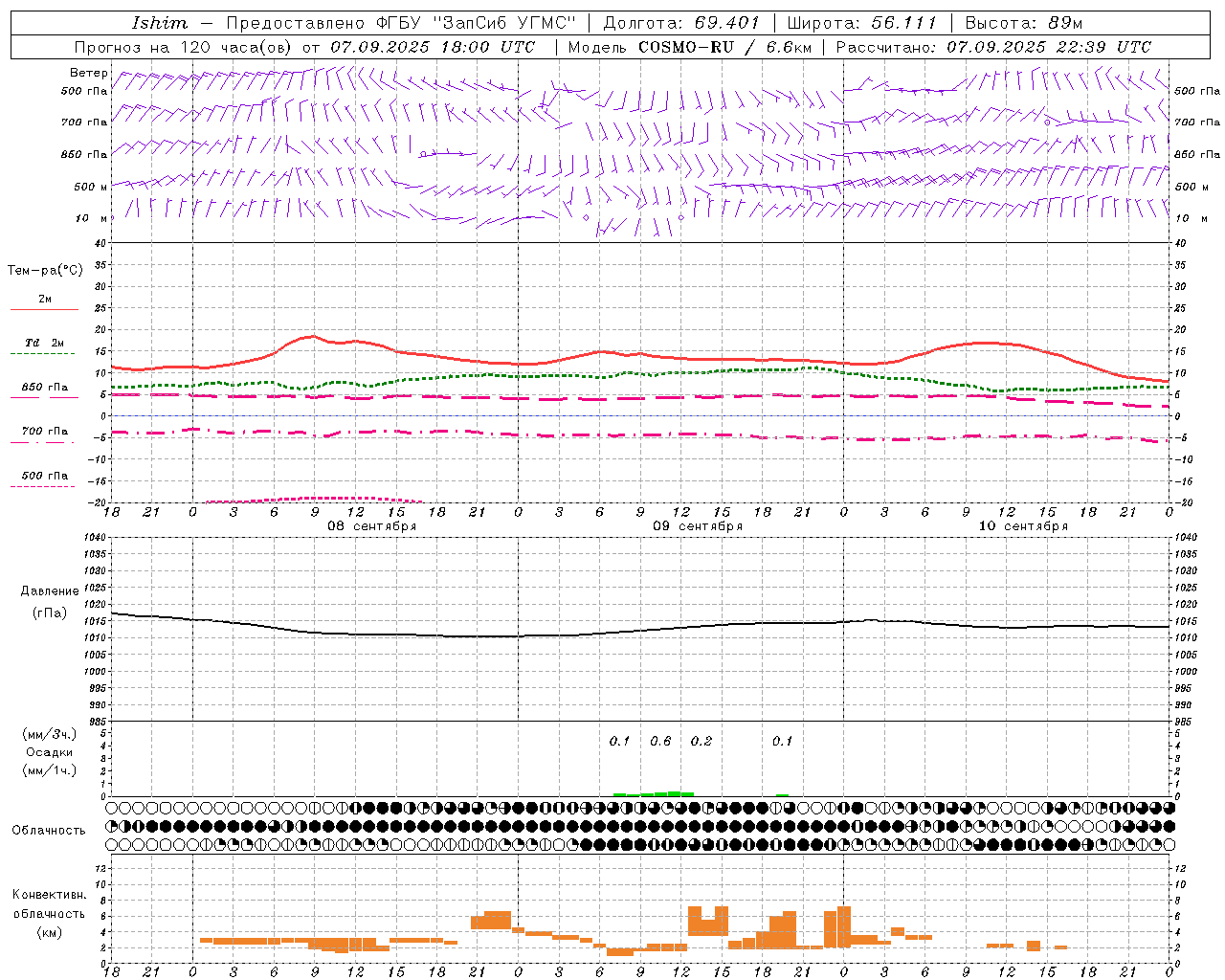Click the "(мм/1ч.)" precipitation unit label
Screen dimensions: 1225x980
coord(50,770)
